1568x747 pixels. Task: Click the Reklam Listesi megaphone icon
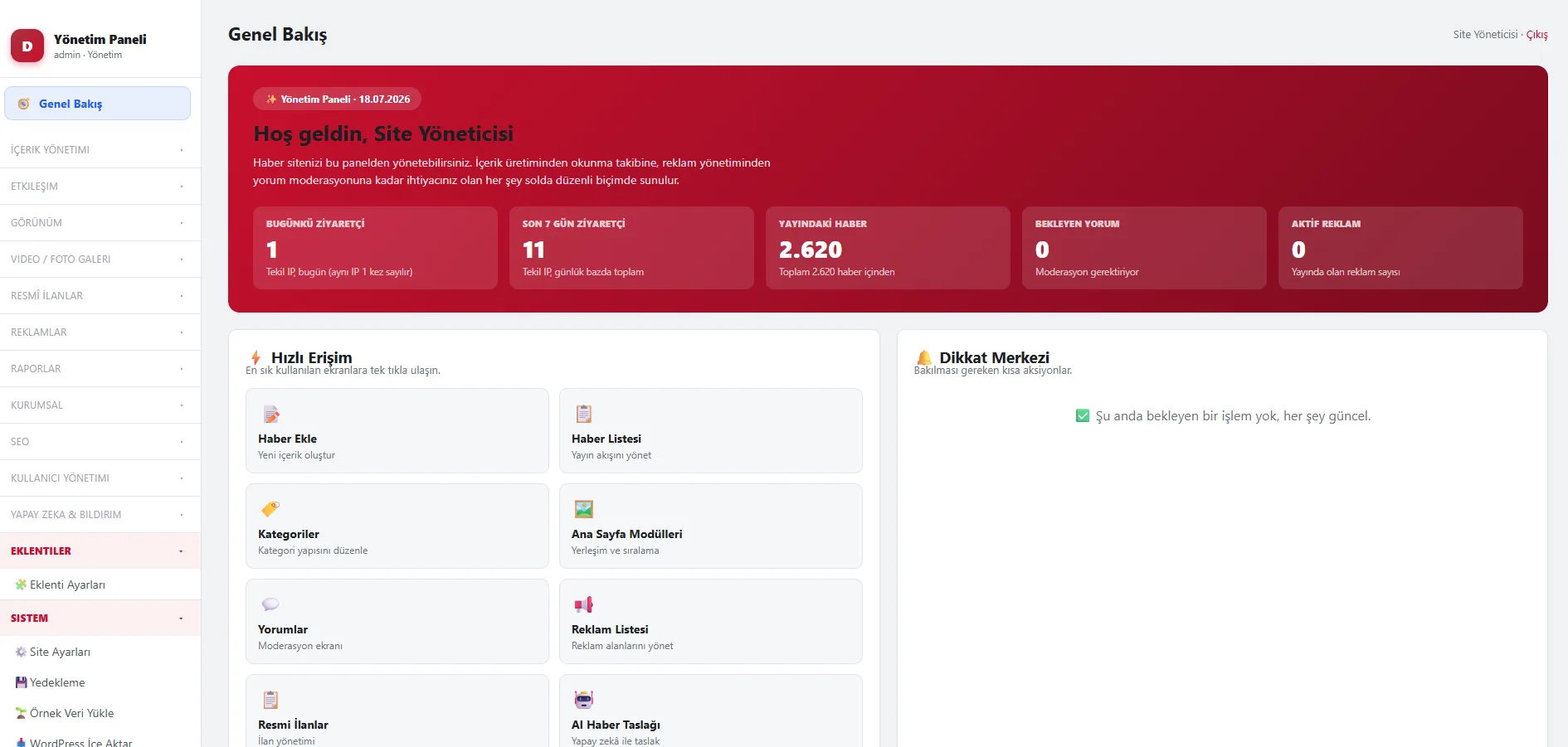pyautogui.click(x=584, y=604)
